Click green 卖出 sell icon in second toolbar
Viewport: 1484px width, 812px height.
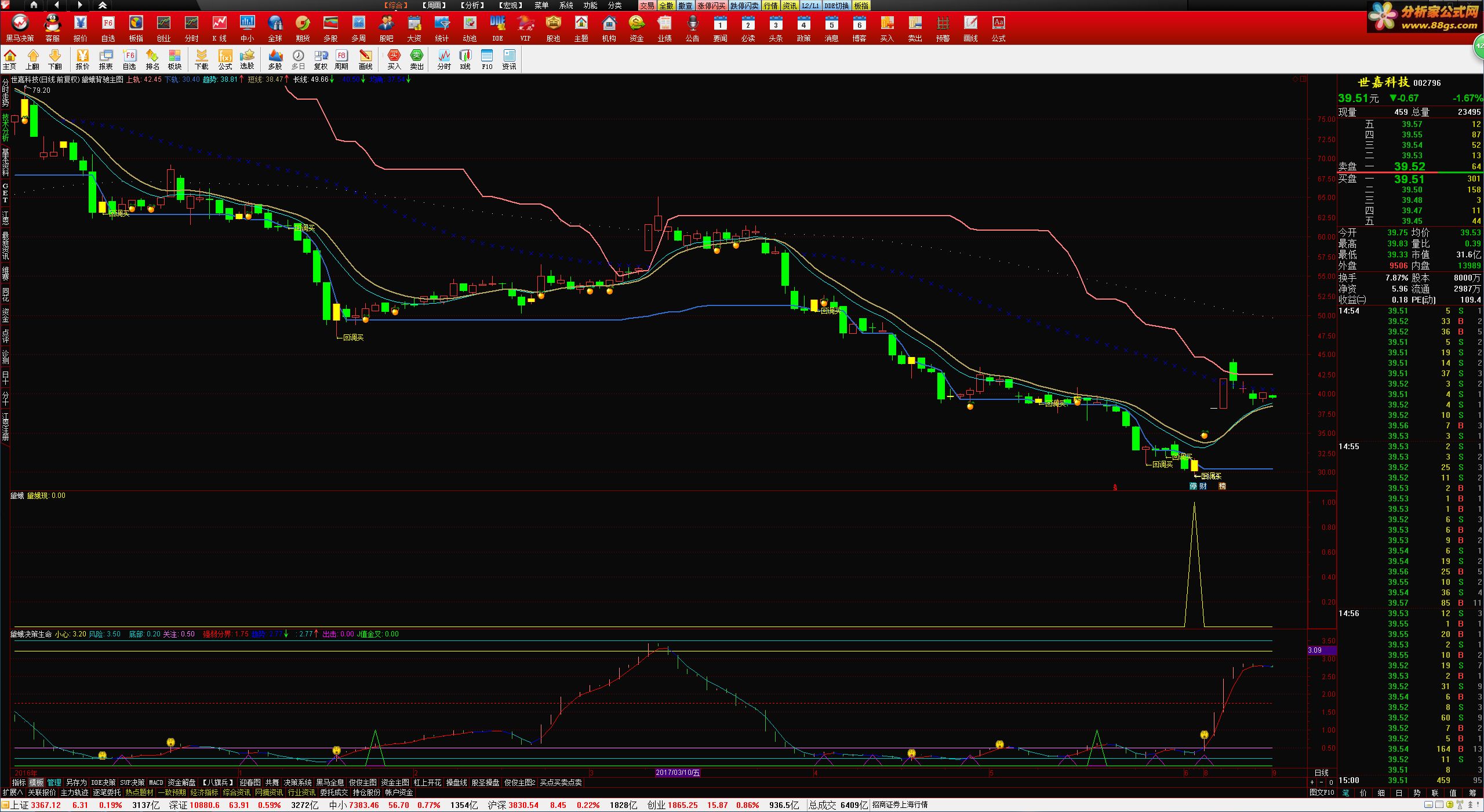[x=417, y=59]
